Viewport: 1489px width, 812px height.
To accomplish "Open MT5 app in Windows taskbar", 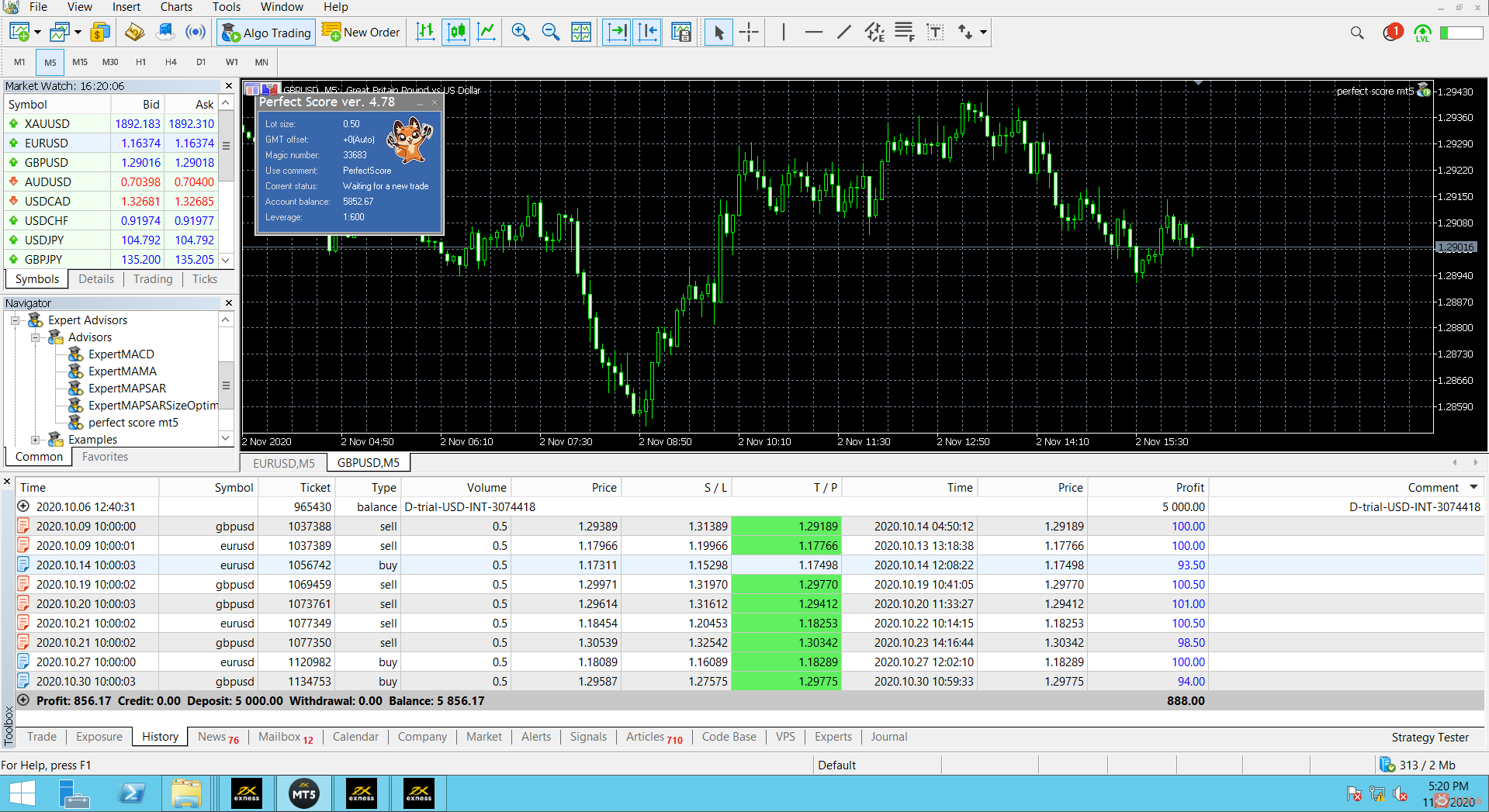I will pos(303,793).
